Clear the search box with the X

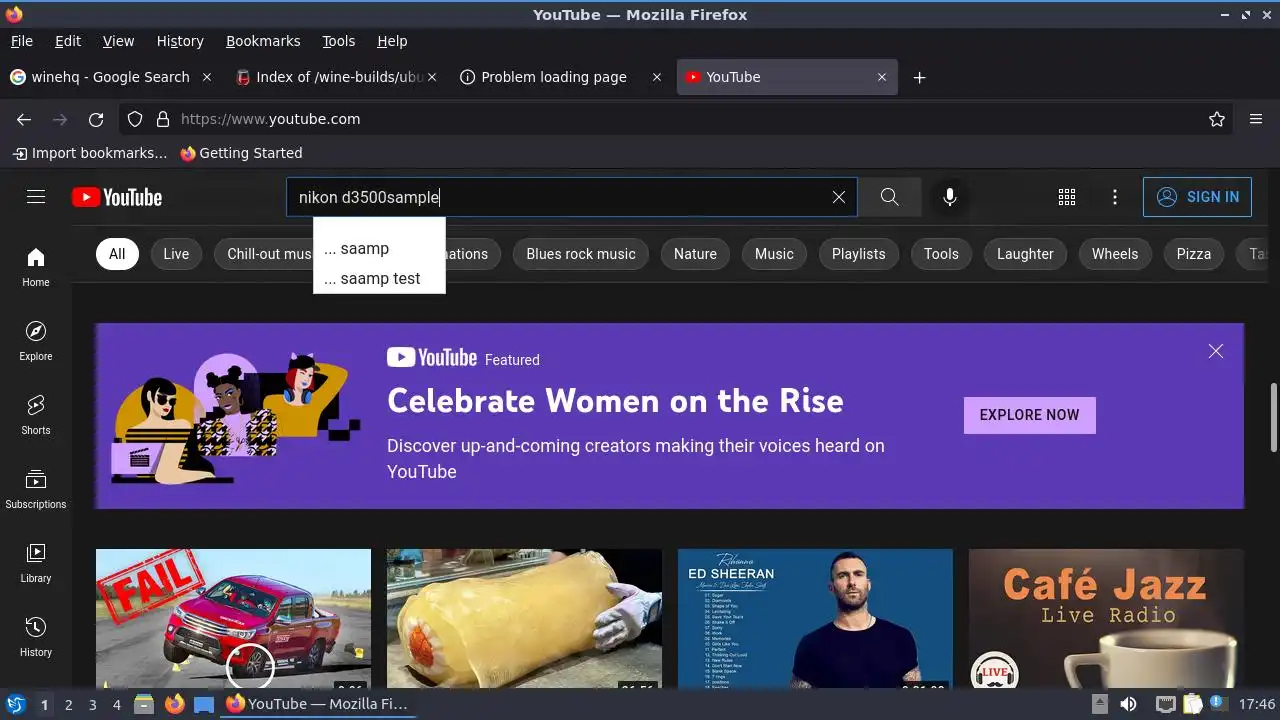point(839,197)
